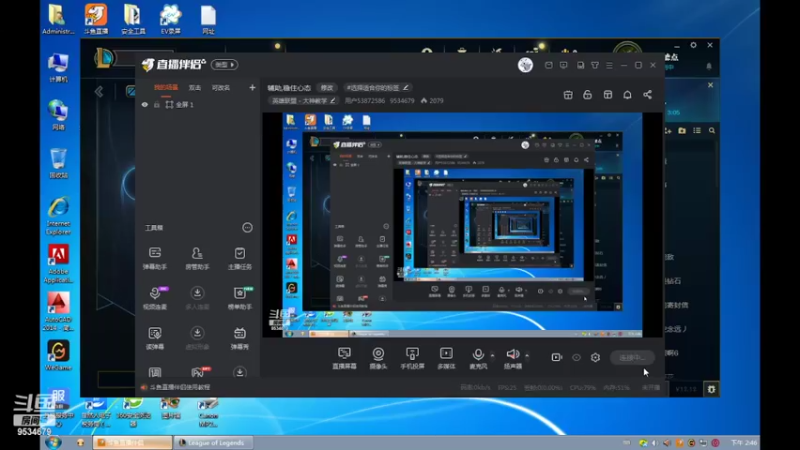
Task: Open the 房管助手 room manager tool
Action: pyautogui.click(x=197, y=258)
